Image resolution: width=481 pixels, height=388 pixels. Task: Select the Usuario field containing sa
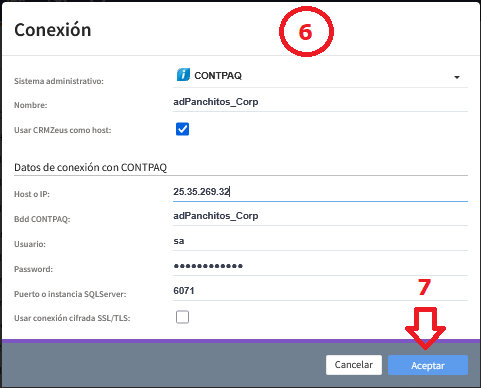320,241
